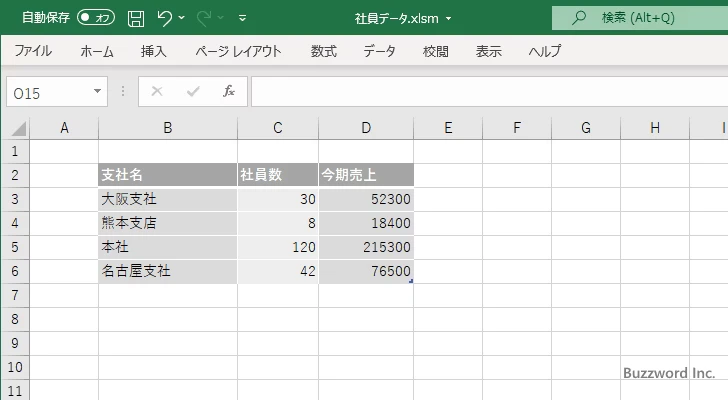Select row 1 header
Viewport: 728px width, 400px height.
[15, 151]
